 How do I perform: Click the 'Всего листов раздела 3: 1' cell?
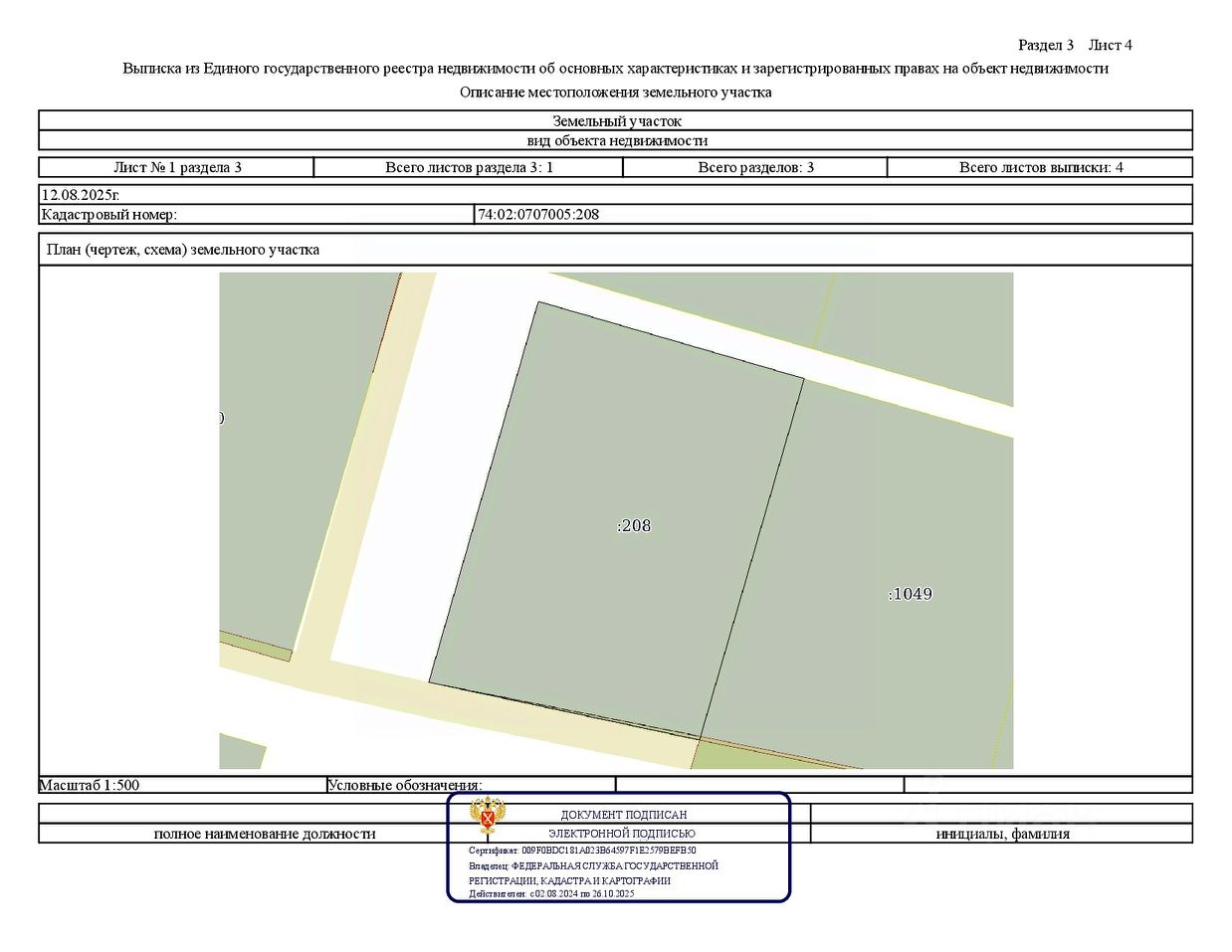point(469,167)
